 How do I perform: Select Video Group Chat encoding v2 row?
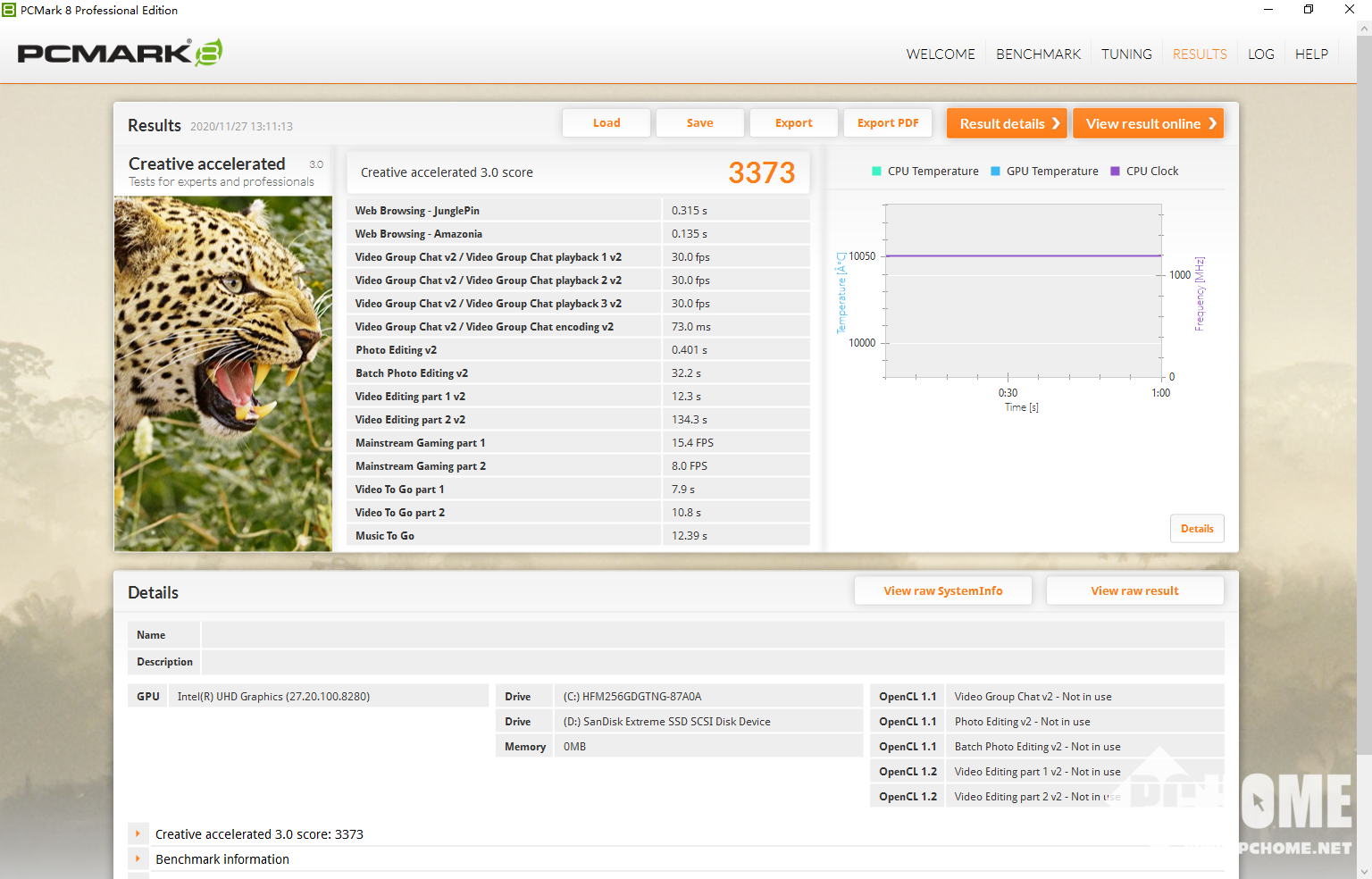[578, 327]
